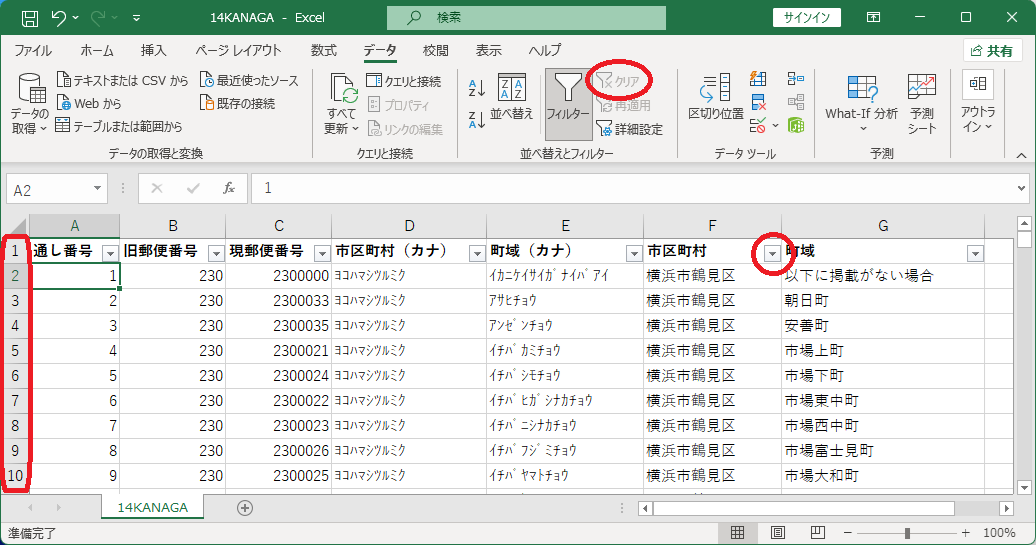Viewport: 1036px width, 545px height.
Task: Click 区切り位置 text to columns
Action: (716, 97)
